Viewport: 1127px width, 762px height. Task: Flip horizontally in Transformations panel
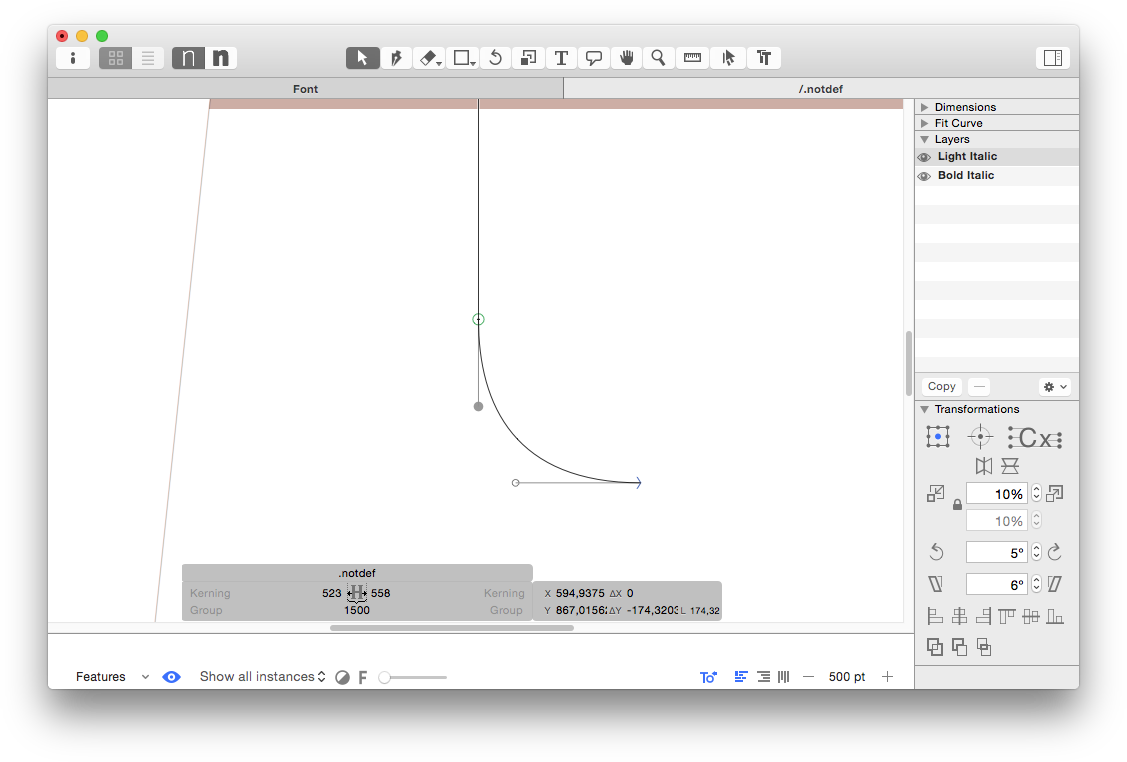(x=984, y=466)
